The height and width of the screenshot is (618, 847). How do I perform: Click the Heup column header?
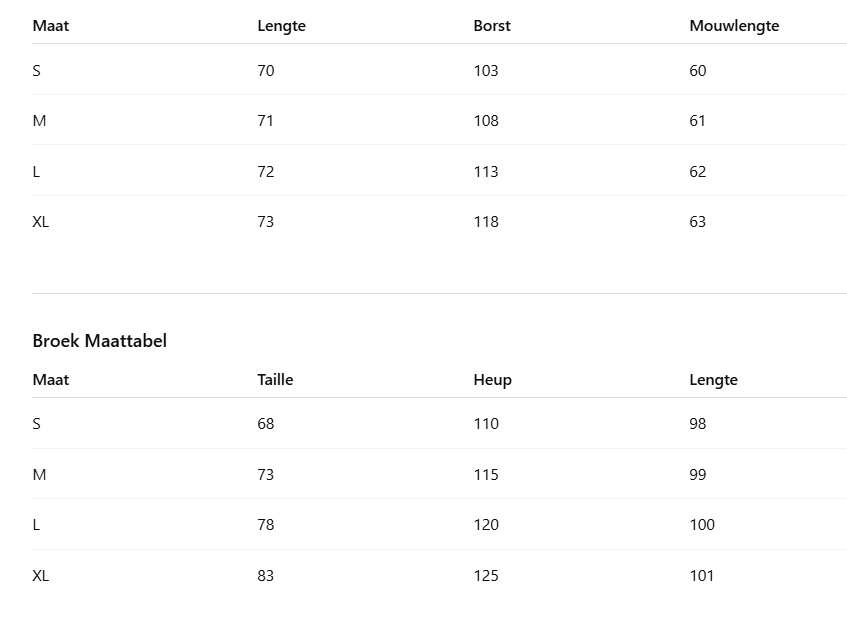(x=492, y=380)
